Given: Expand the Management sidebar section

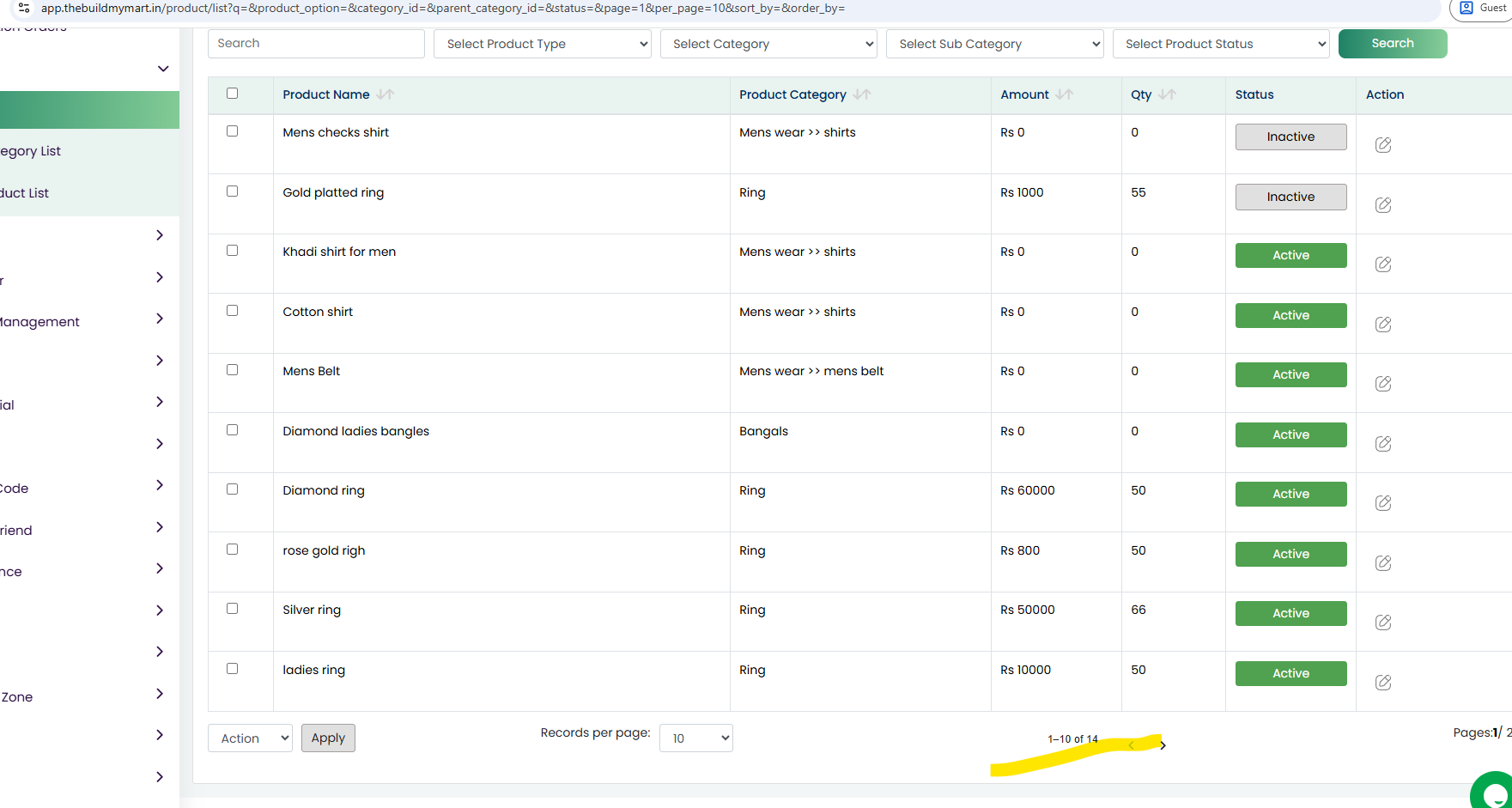Looking at the screenshot, I should pyautogui.click(x=160, y=319).
